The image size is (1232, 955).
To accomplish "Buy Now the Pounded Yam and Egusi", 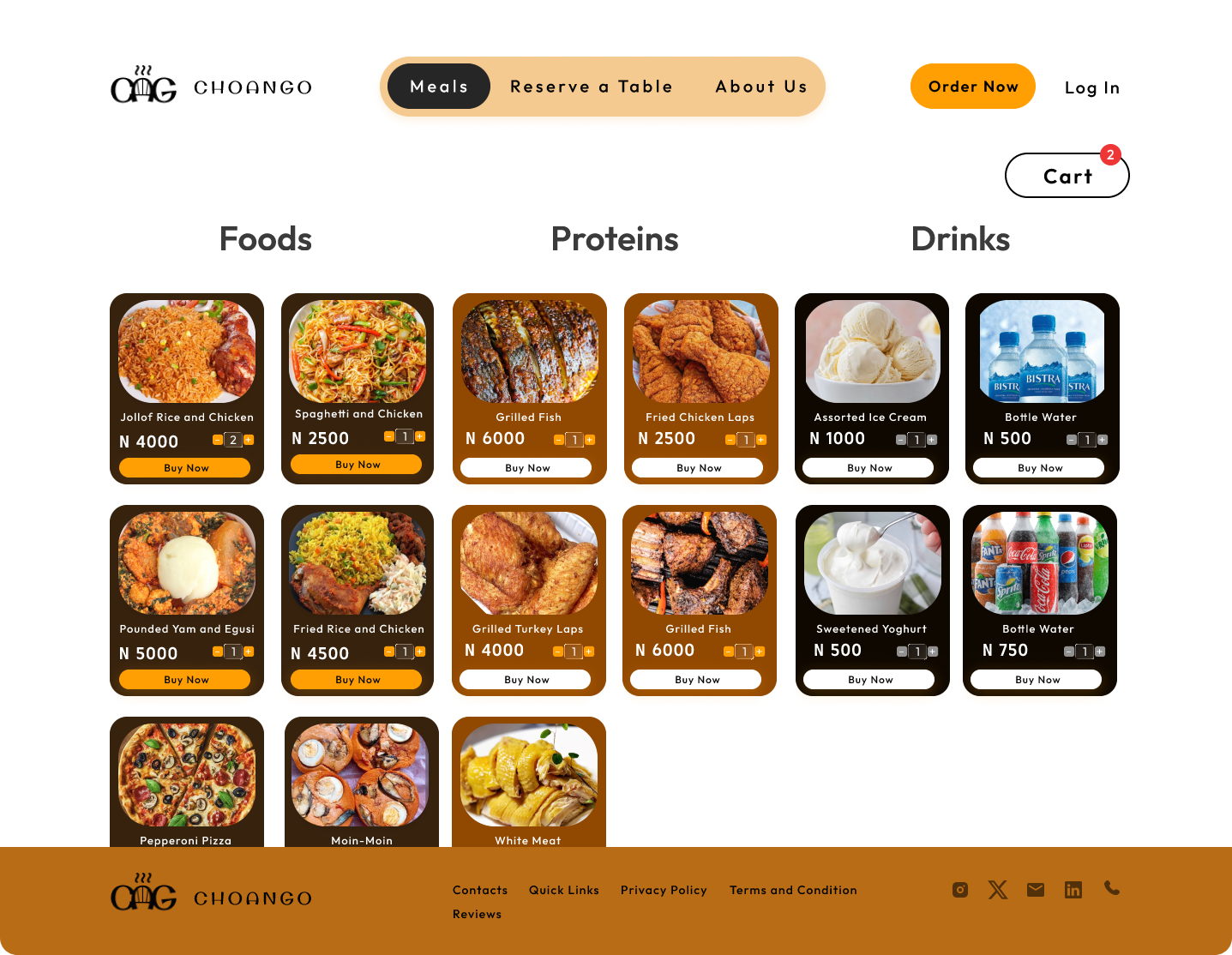I will click(x=185, y=680).
